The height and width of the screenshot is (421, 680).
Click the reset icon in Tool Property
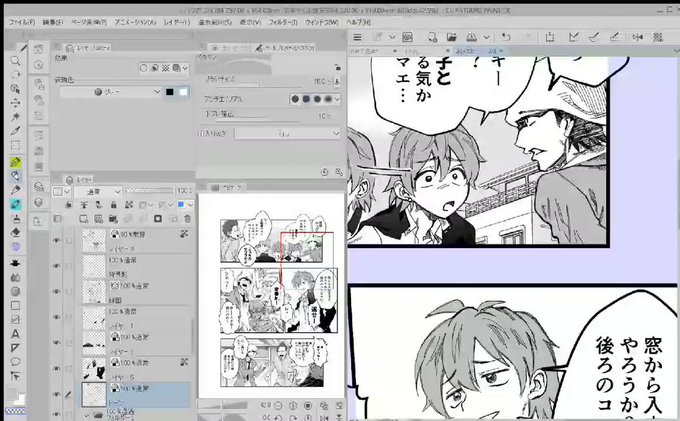tap(324, 172)
